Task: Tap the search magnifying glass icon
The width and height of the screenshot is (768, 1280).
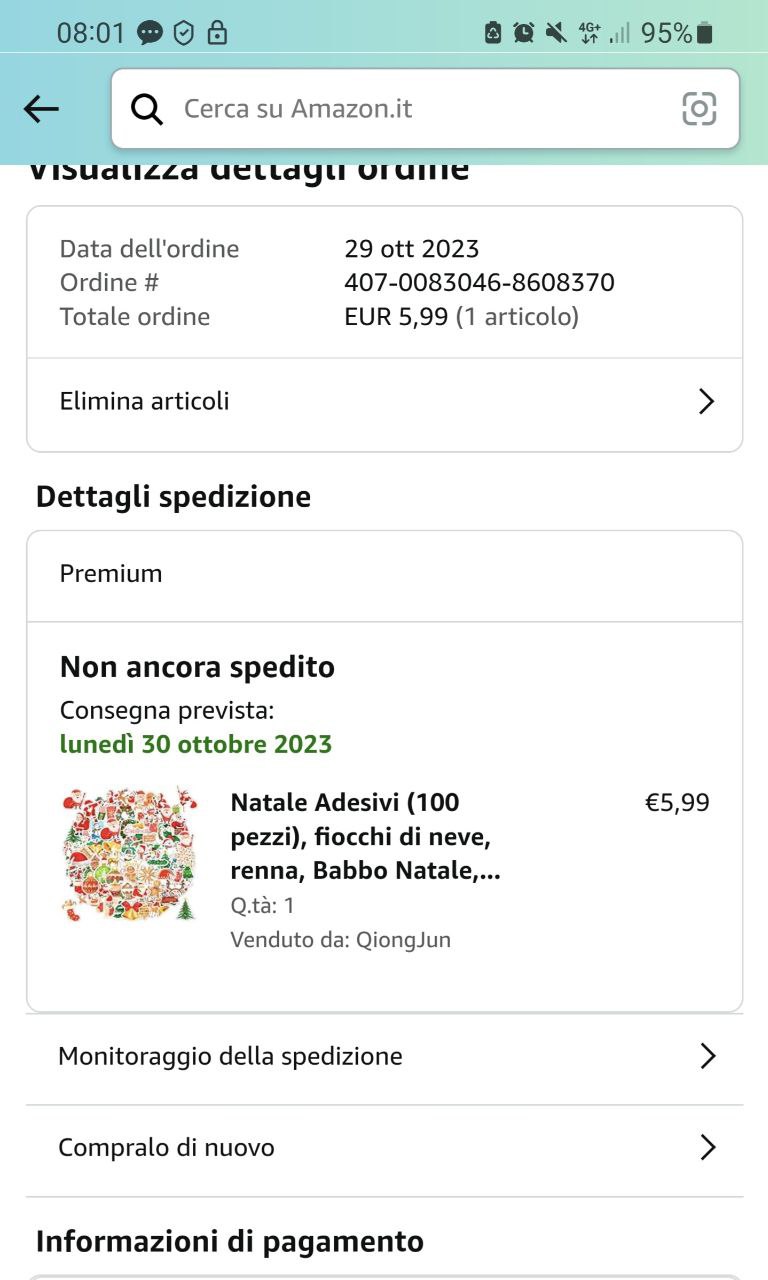Action: (147, 109)
